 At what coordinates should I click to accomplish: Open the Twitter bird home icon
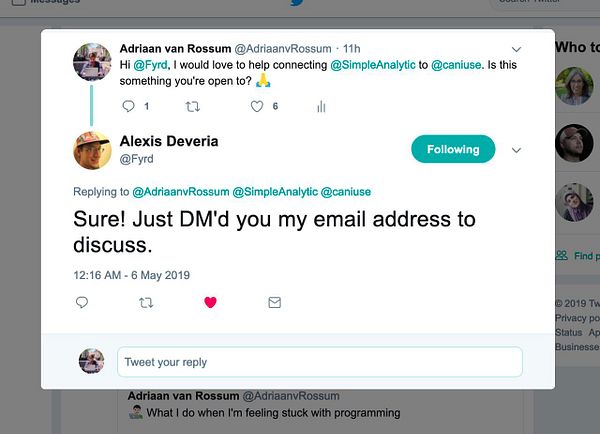coord(297,2)
